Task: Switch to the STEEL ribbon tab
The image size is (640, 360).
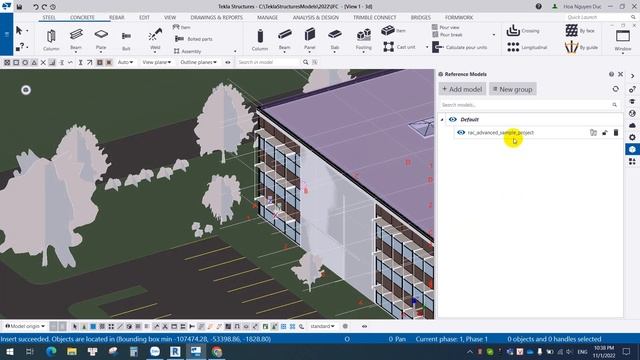Action: [49, 18]
